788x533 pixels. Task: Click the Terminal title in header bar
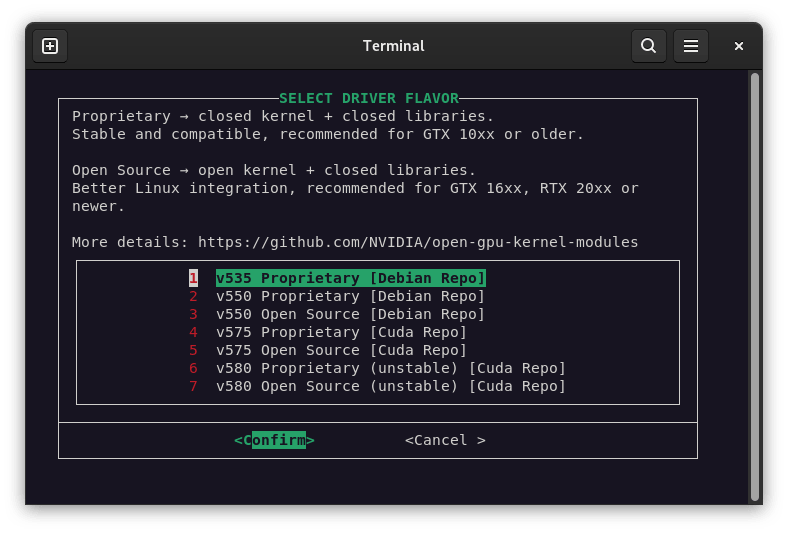pyautogui.click(x=393, y=46)
